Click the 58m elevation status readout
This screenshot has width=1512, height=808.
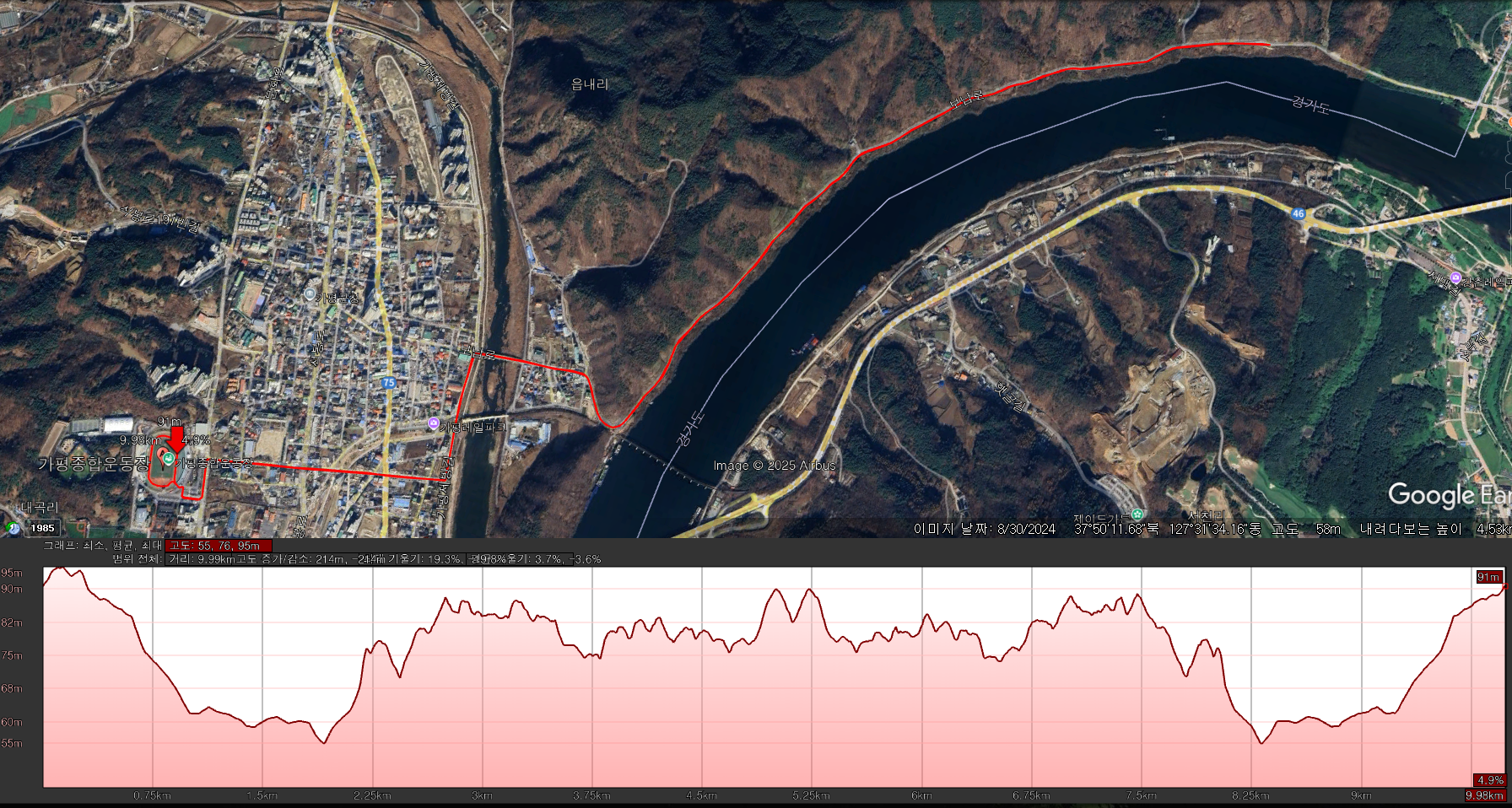tap(1328, 529)
